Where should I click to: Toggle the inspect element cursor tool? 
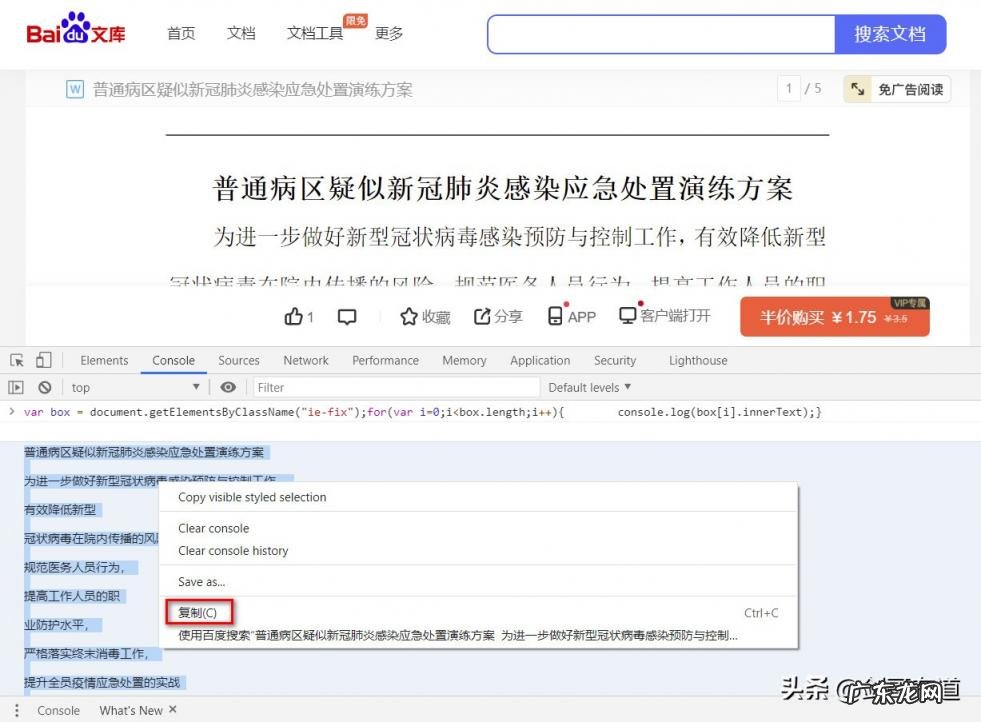coord(16,359)
